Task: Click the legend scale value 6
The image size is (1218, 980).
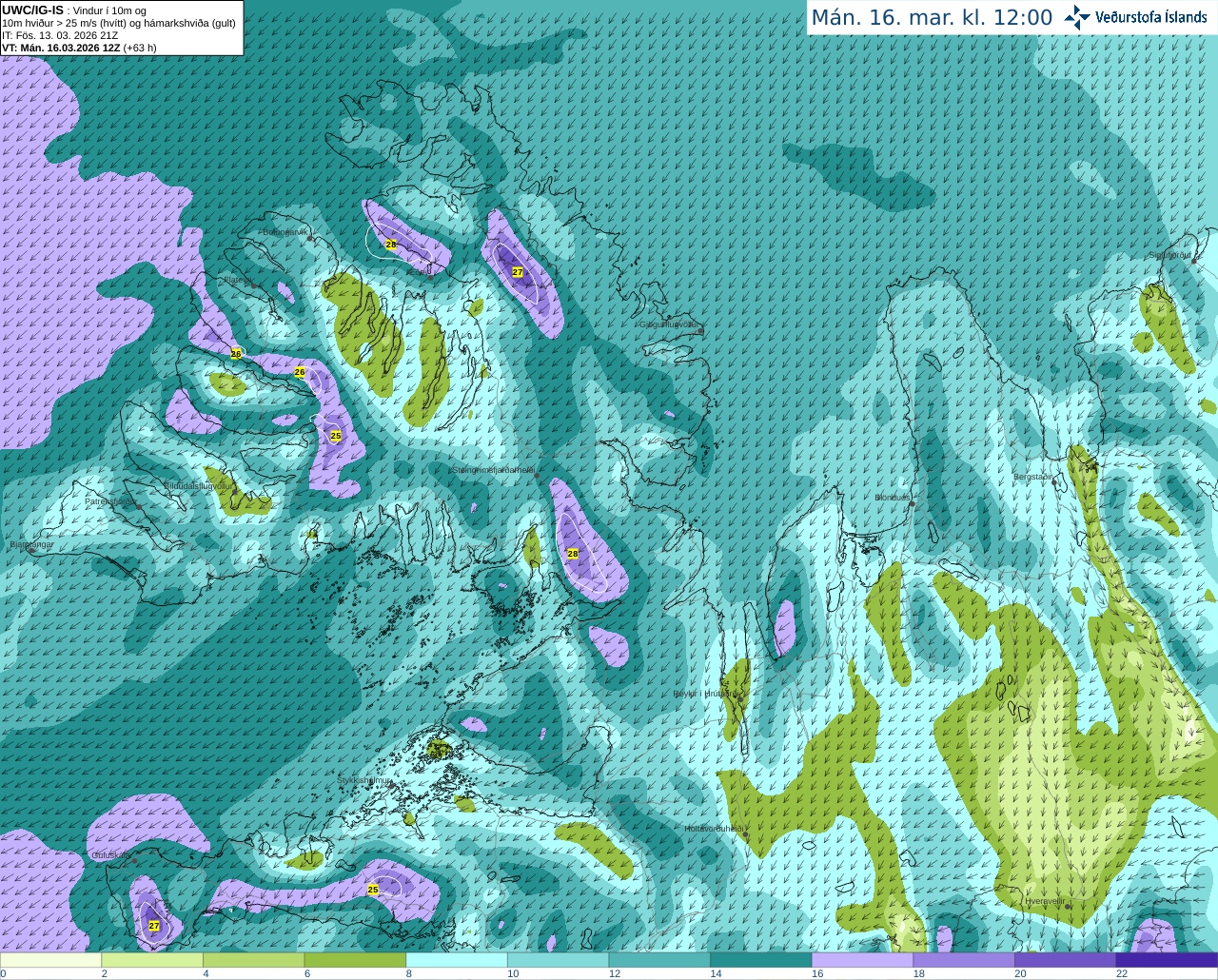Action: [x=307, y=973]
